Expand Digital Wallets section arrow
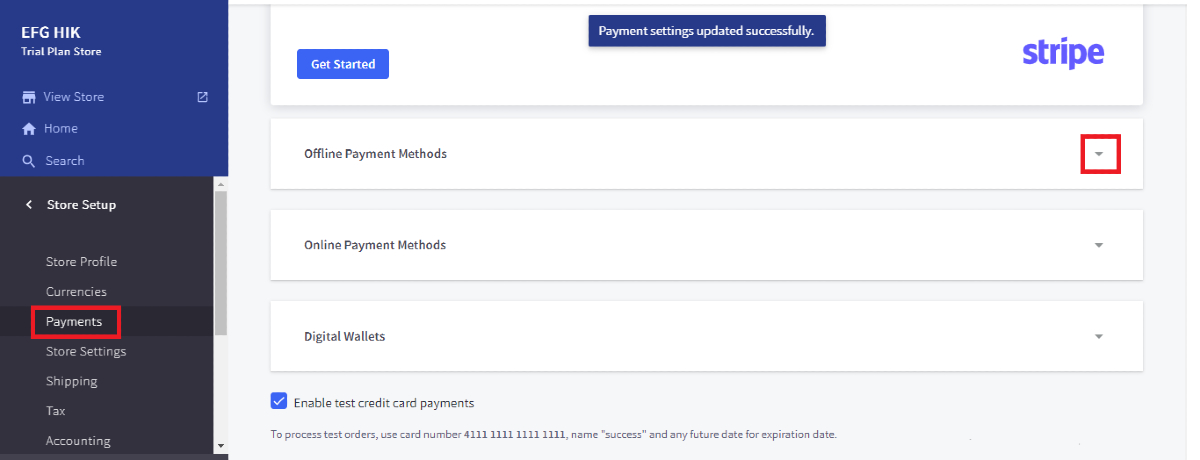This screenshot has height=460, width=1200. 1099,337
